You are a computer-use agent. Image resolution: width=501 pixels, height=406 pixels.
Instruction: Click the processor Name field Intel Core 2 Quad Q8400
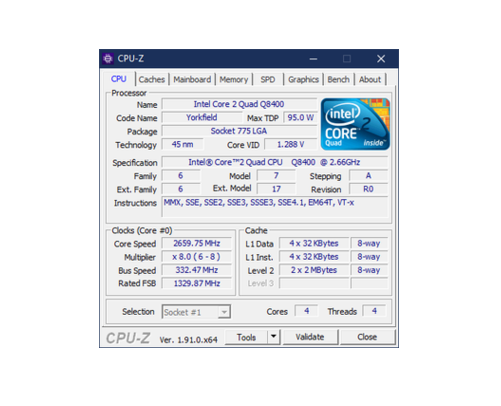(239, 104)
